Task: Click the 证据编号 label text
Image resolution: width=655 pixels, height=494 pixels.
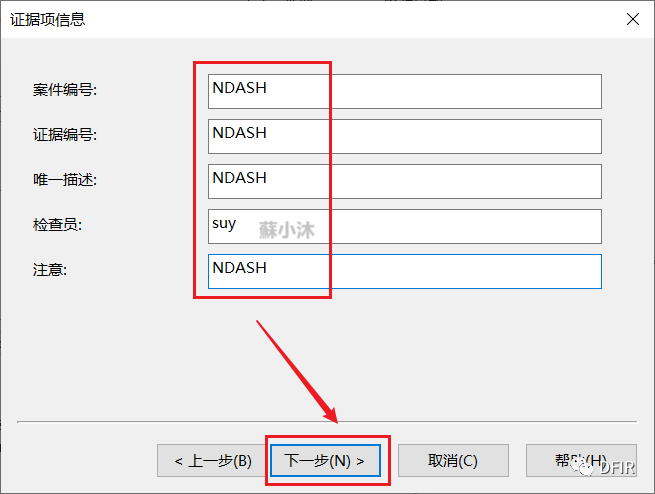Action: pyautogui.click(x=58, y=136)
